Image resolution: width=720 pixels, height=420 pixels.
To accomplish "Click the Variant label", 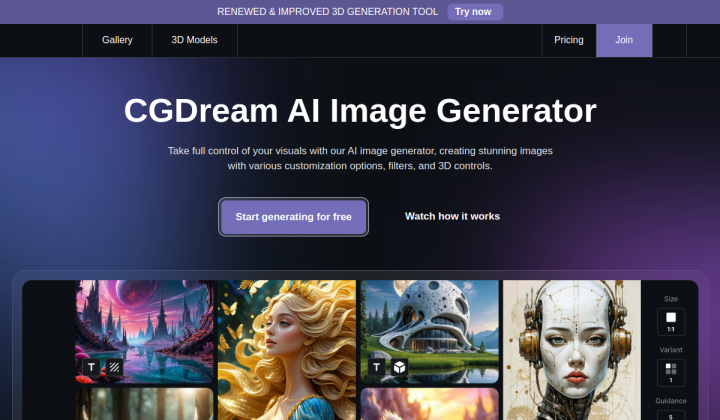I will pos(671,350).
